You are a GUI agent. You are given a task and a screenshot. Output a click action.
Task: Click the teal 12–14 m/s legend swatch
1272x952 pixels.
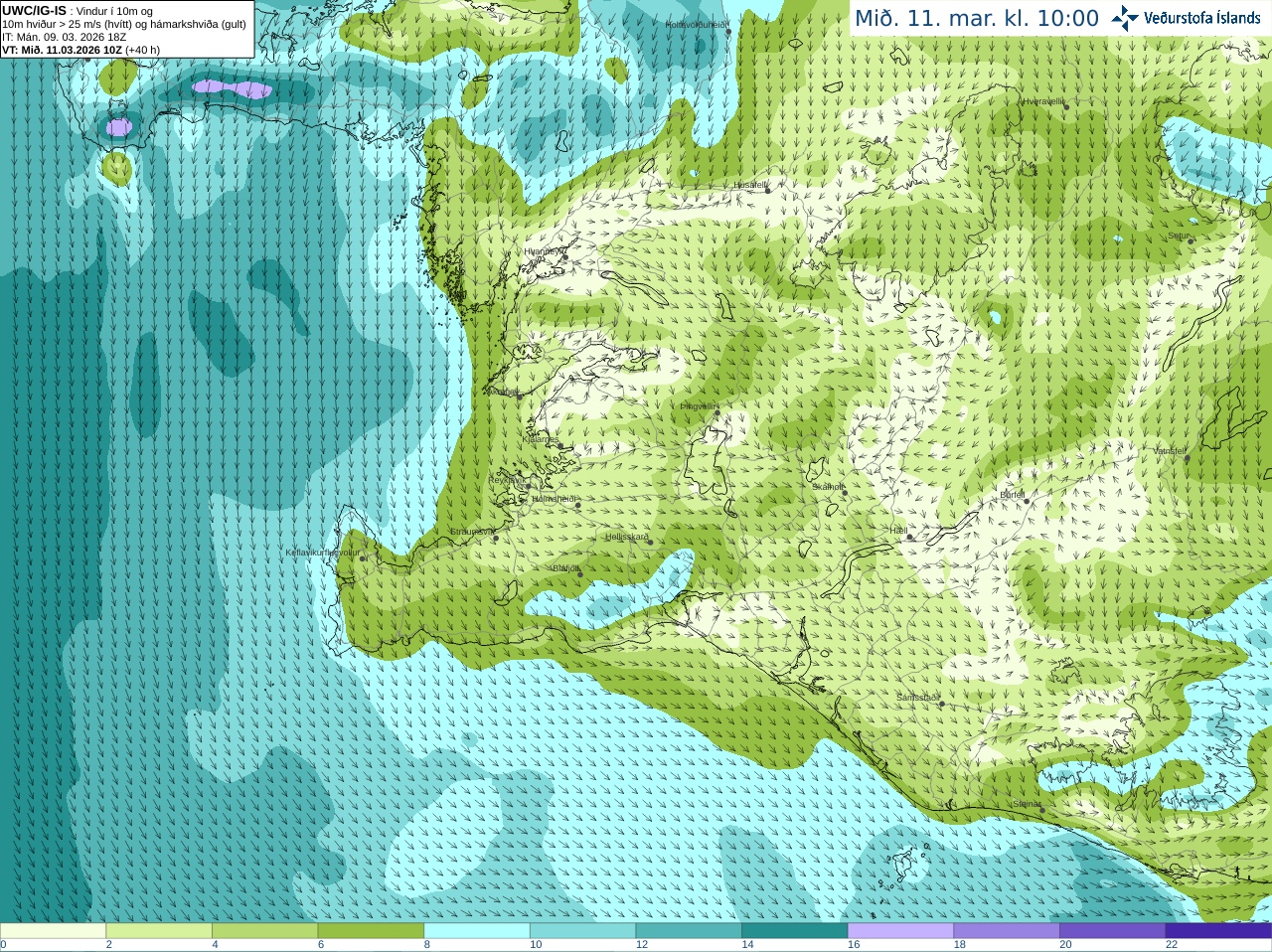click(x=689, y=931)
